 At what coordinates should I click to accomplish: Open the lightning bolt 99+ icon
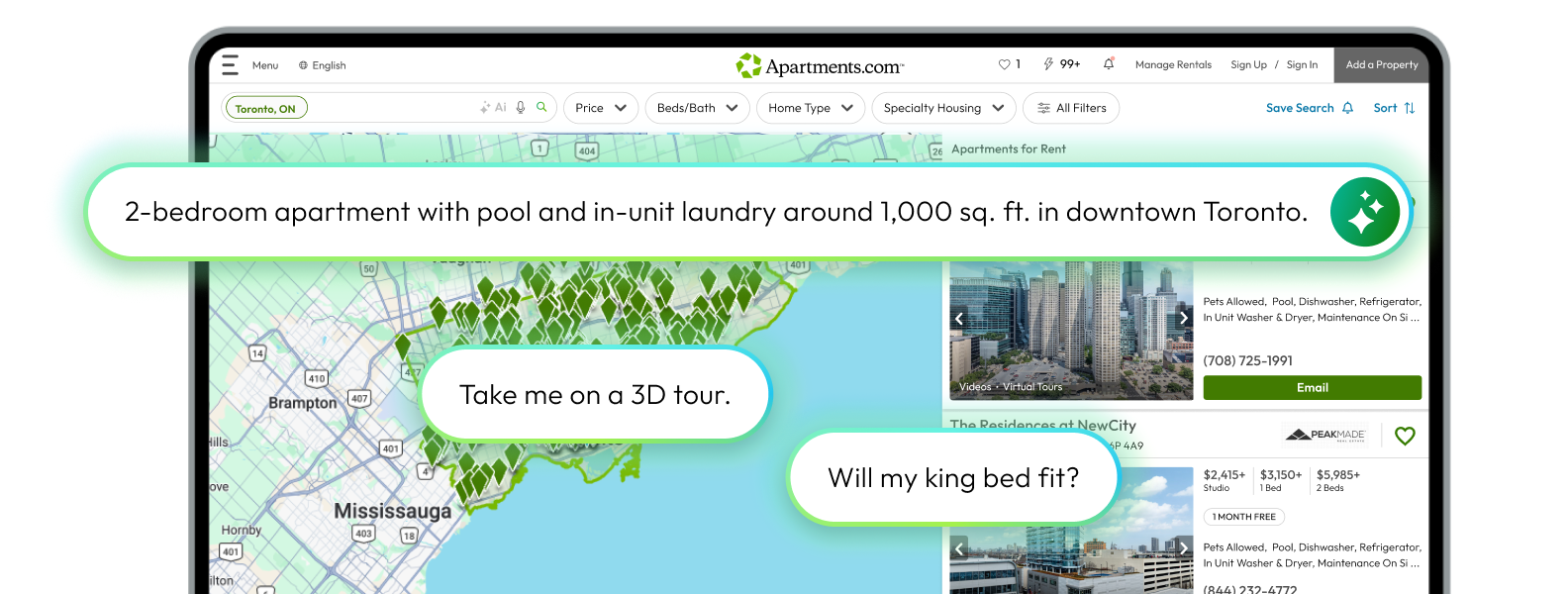(x=1061, y=64)
